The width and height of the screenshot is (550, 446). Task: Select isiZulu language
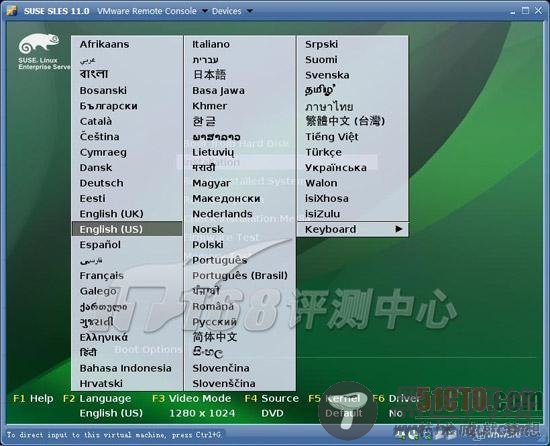click(322, 214)
